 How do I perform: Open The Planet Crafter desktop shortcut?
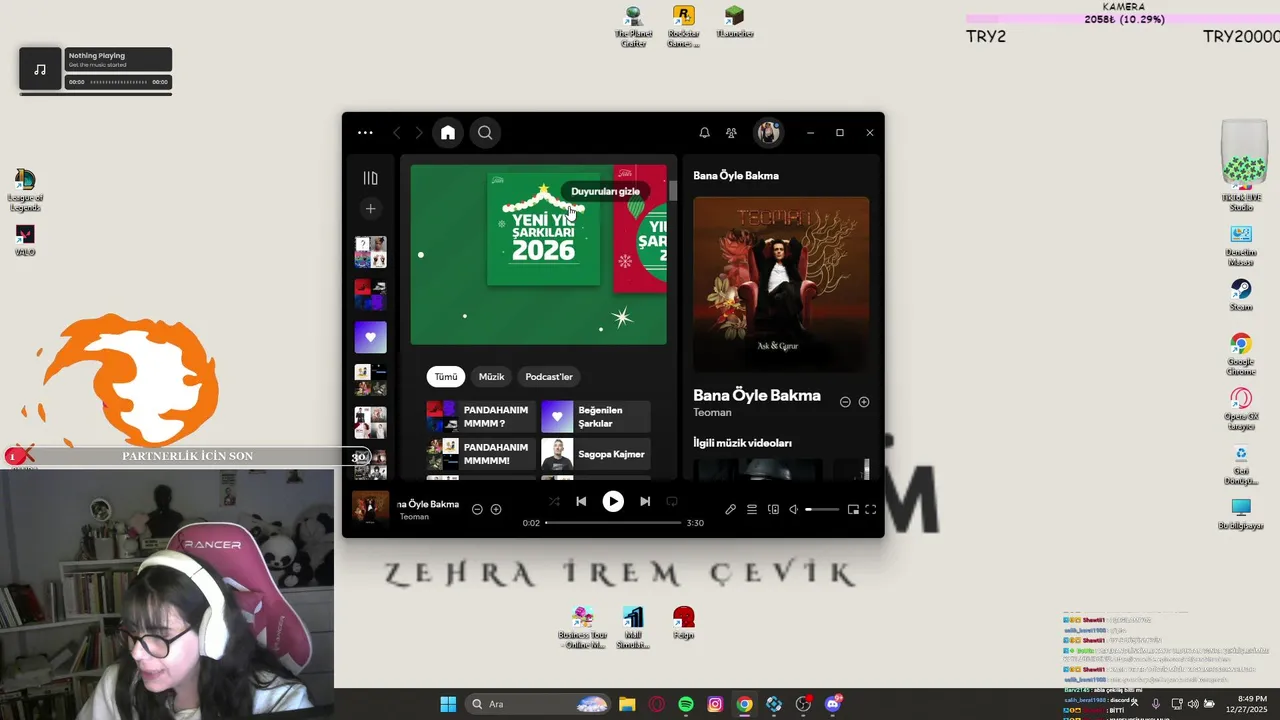[x=633, y=27]
